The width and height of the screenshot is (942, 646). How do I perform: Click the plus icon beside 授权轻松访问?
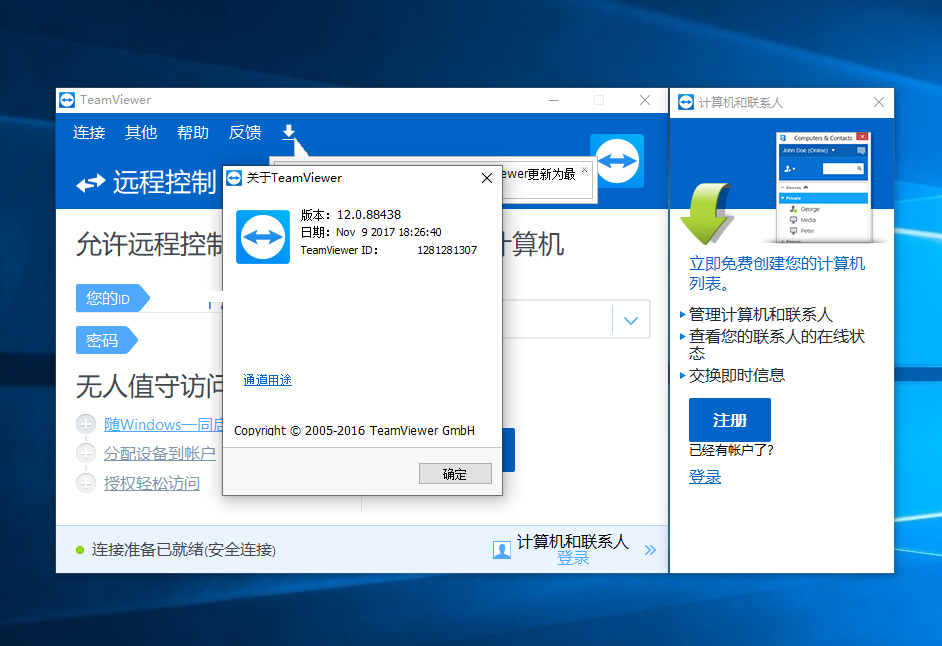86,483
